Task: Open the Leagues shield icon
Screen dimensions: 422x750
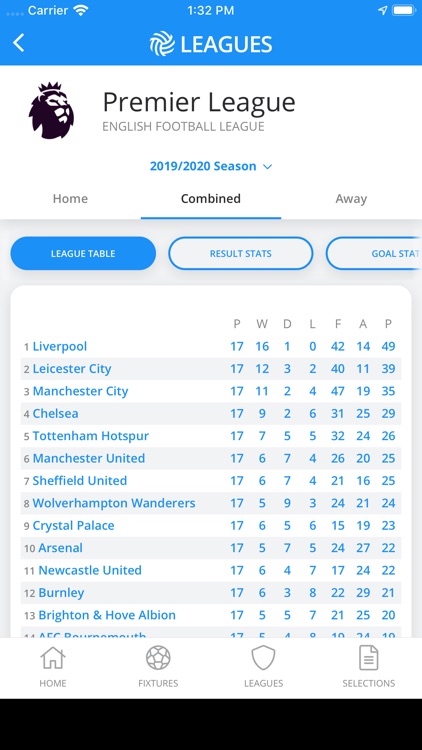Action: (x=264, y=658)
